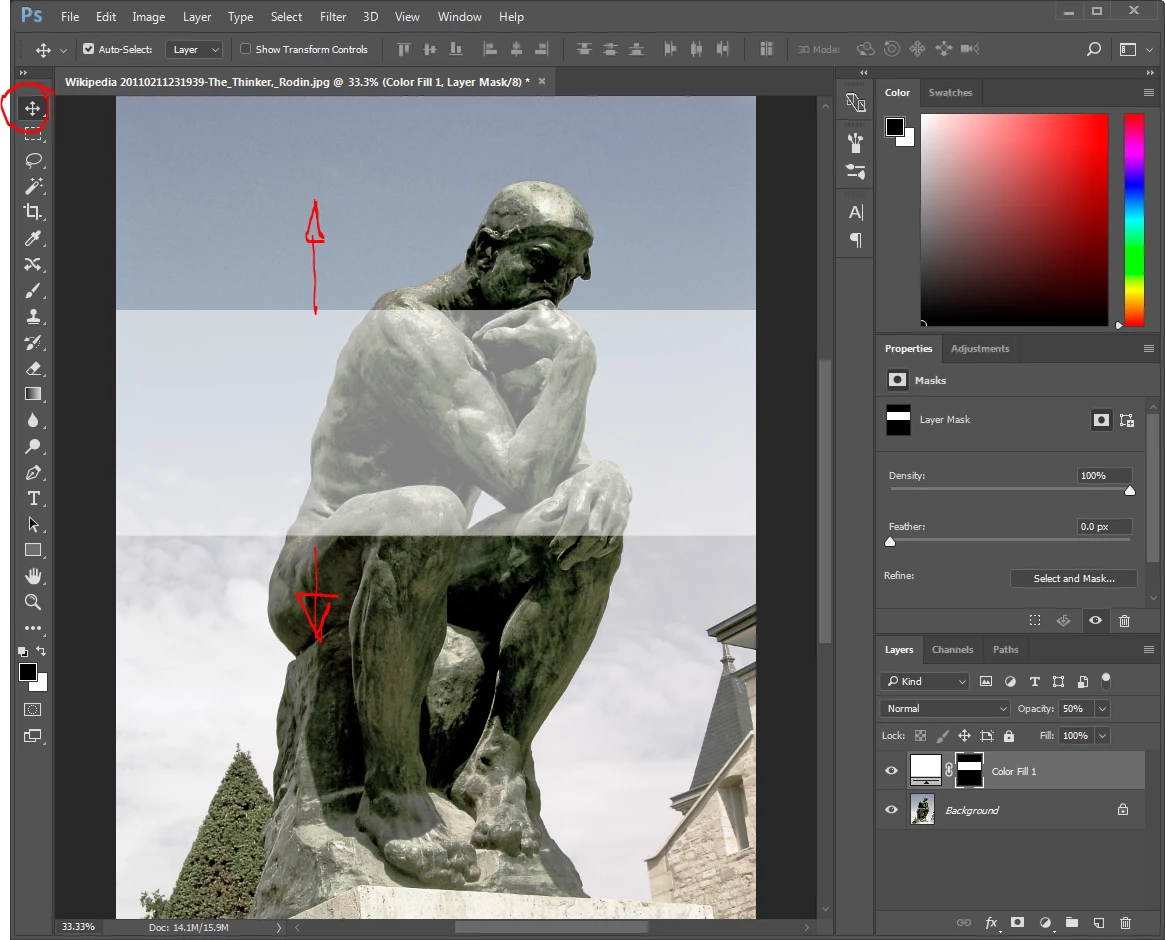The width and height of the screenshot is (1165, 940).
Task: Click the zoom percentage field in status bar
Action: pyautogui.click(x=78, y=927)
